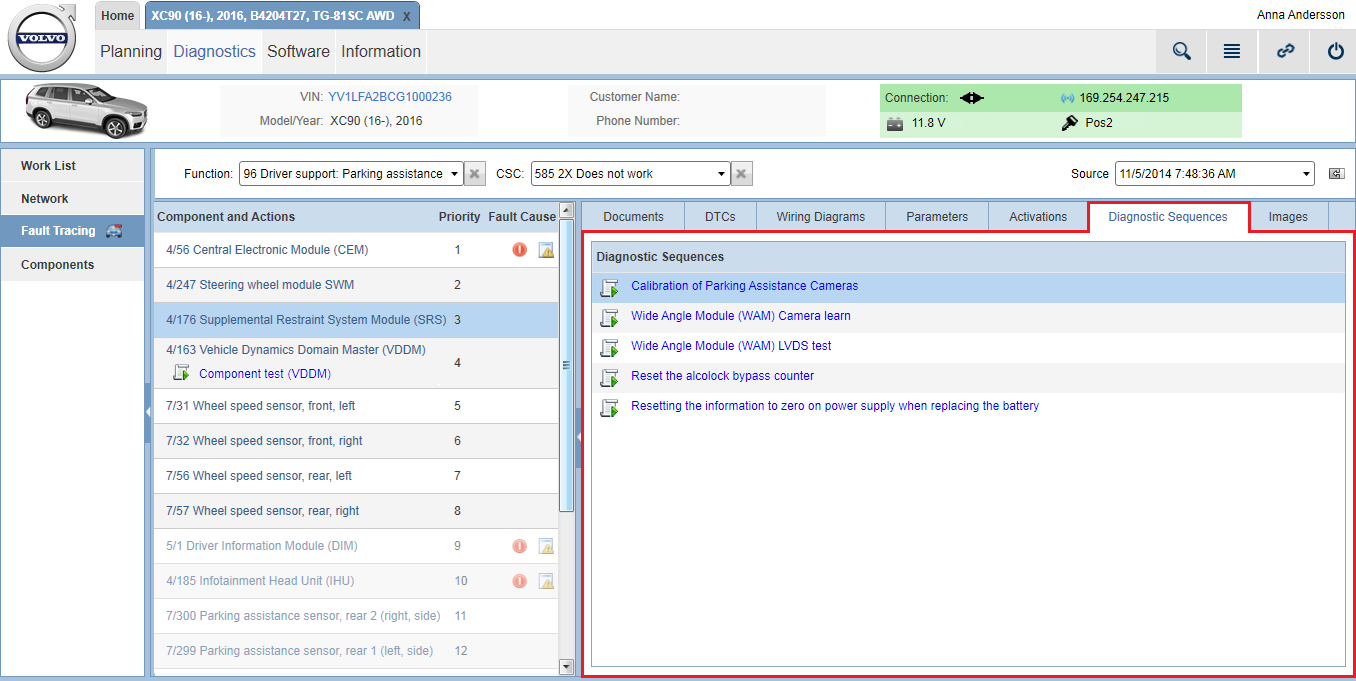Click red fault icon for Driver Information Module
1356x681 pixels.
click(519, 546)
